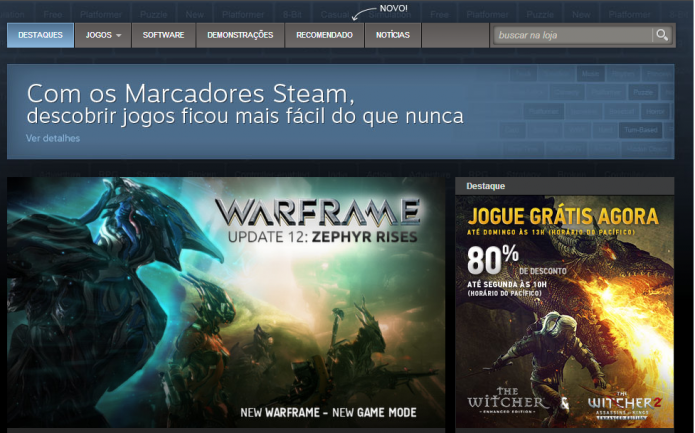Click the '80% de desconto' text
Viewport: 695px width, 433px height.
[x=517, y=261]
